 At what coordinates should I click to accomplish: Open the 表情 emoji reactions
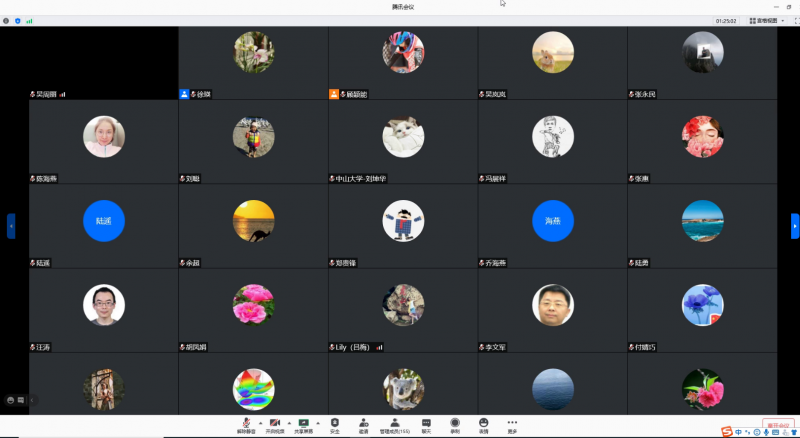tap(484, 424)
